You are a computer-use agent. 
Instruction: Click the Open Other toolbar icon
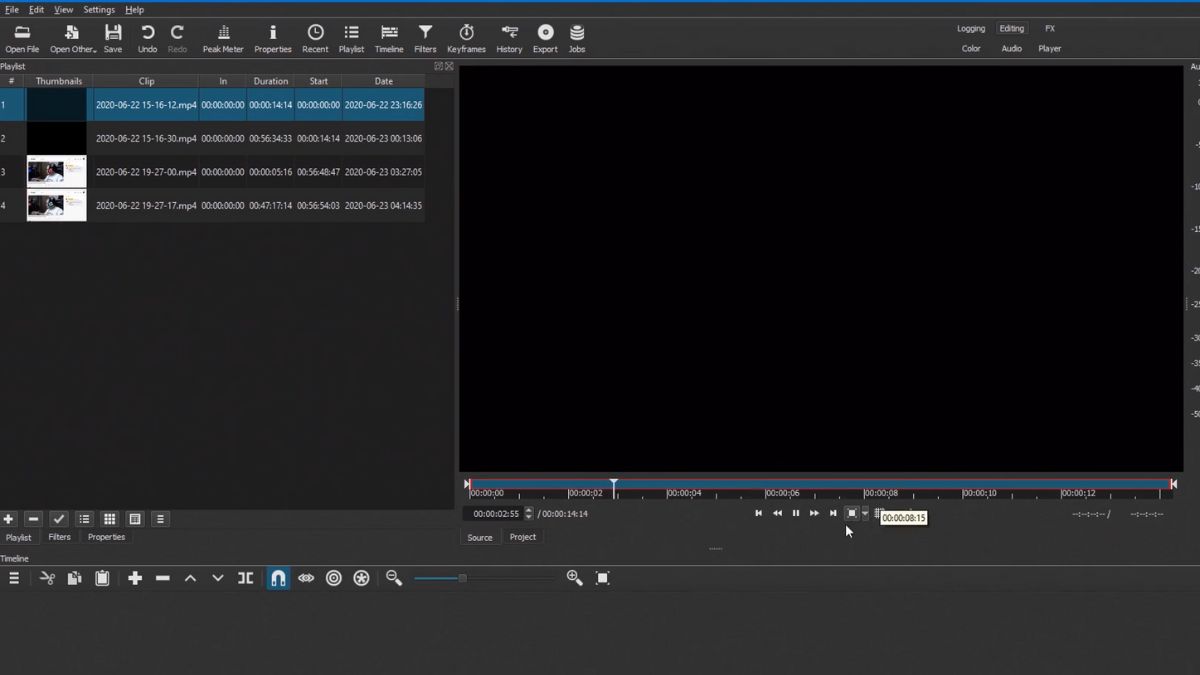pyautogui.click(x=73, y=39)
